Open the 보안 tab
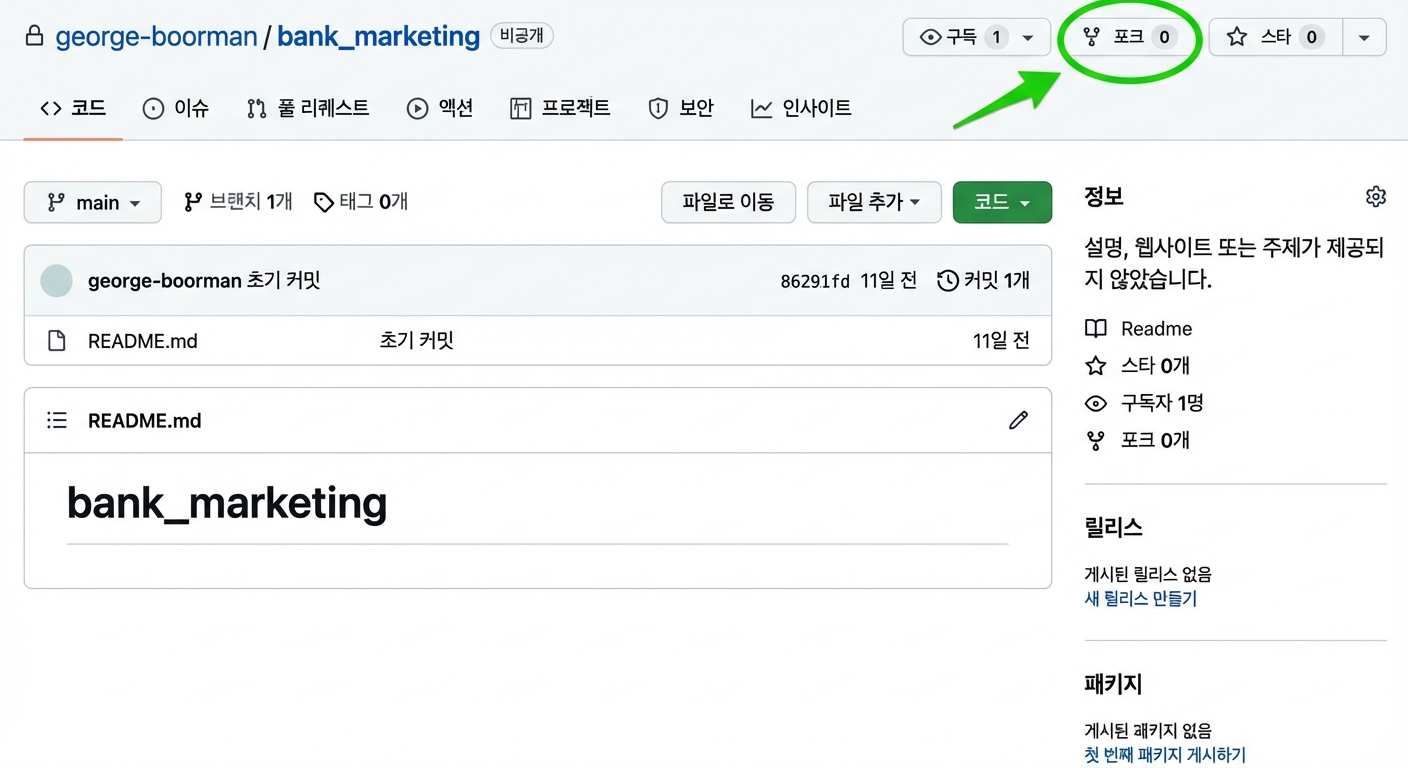 pos(681,108)
